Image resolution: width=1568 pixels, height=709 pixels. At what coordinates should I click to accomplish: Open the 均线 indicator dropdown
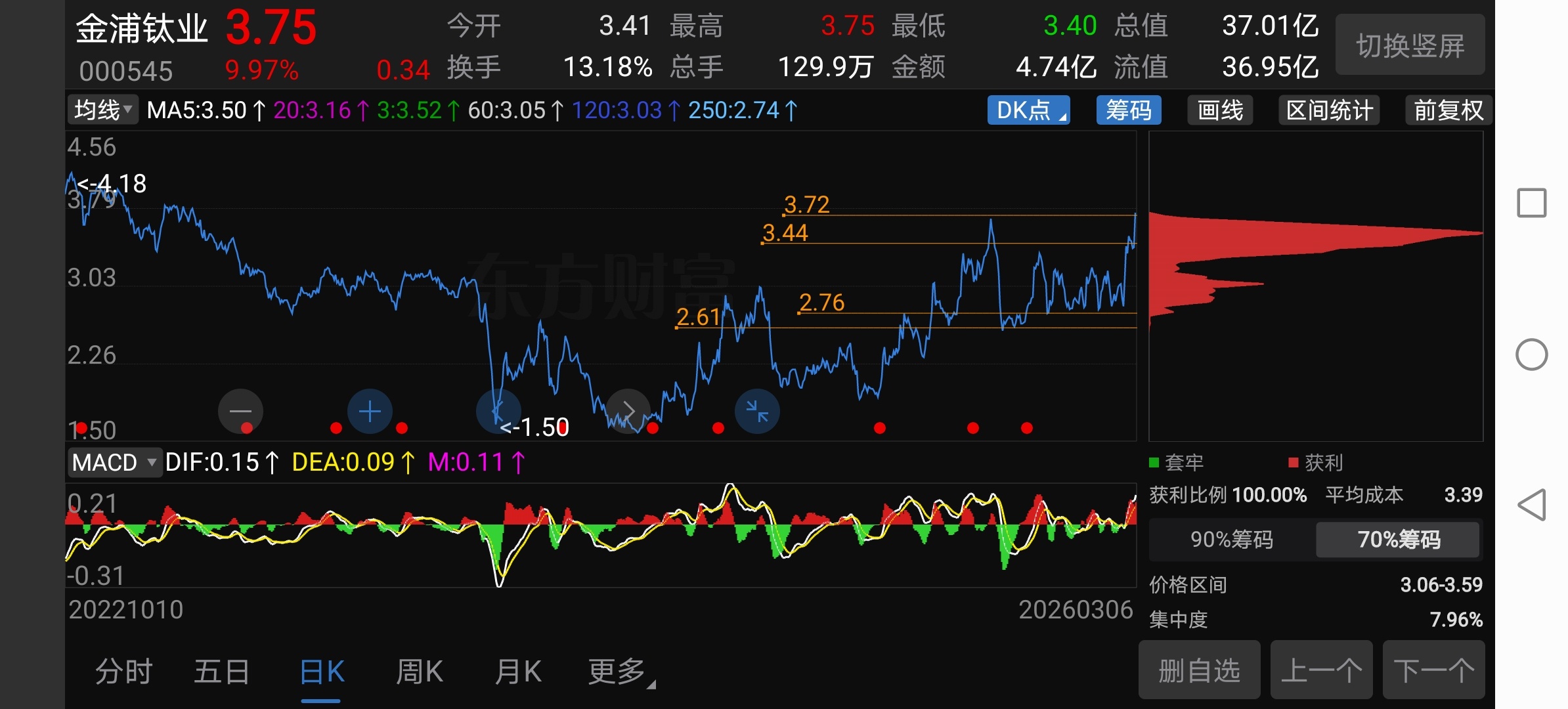pyautogui.click(x=102, y=110)
